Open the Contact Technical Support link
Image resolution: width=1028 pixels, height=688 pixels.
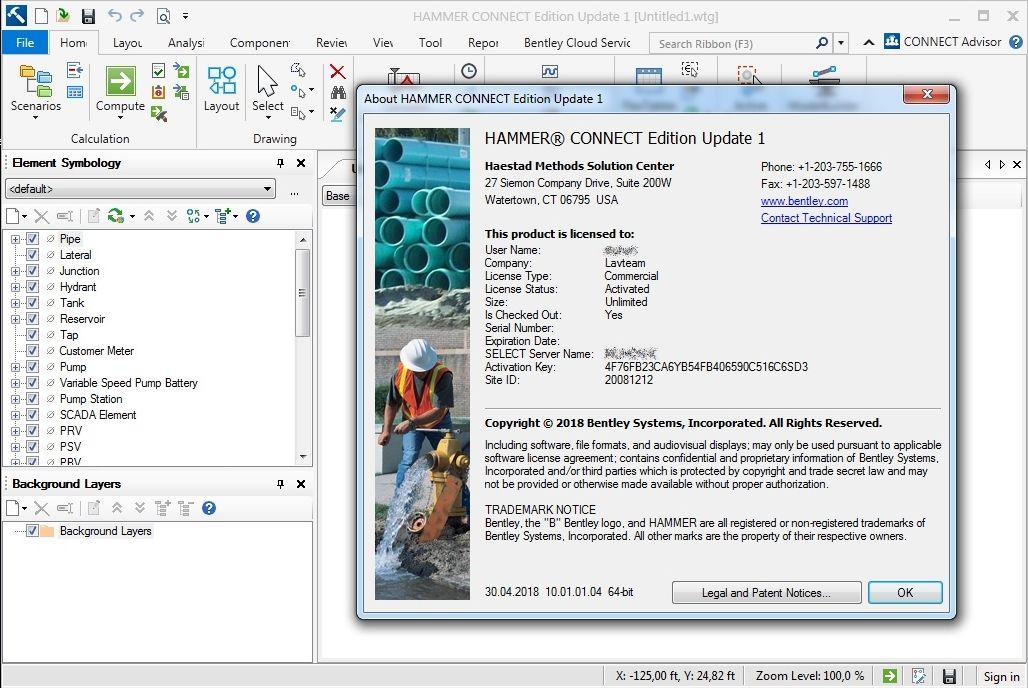[x=826, y=218]
